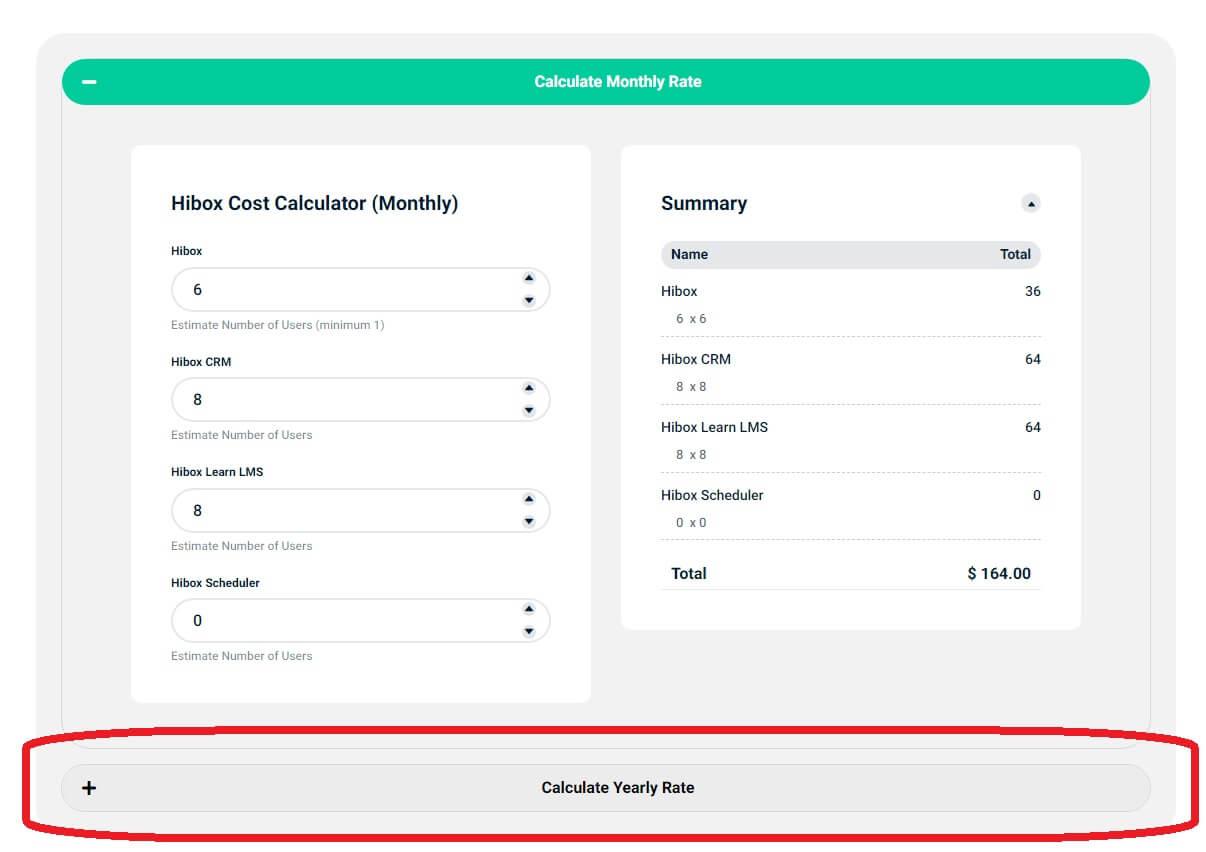Expand the Calculate Yearly Rate section

coord(617,788)
